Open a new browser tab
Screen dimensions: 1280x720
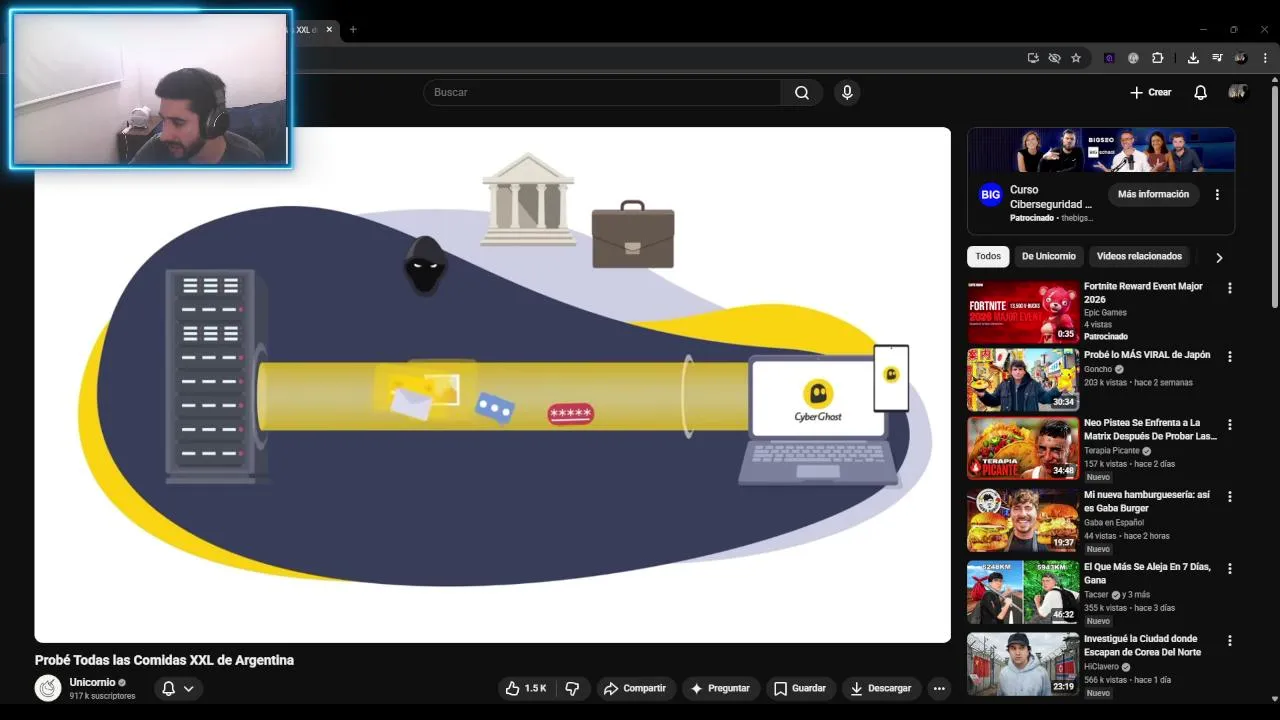tap(353, 29)
